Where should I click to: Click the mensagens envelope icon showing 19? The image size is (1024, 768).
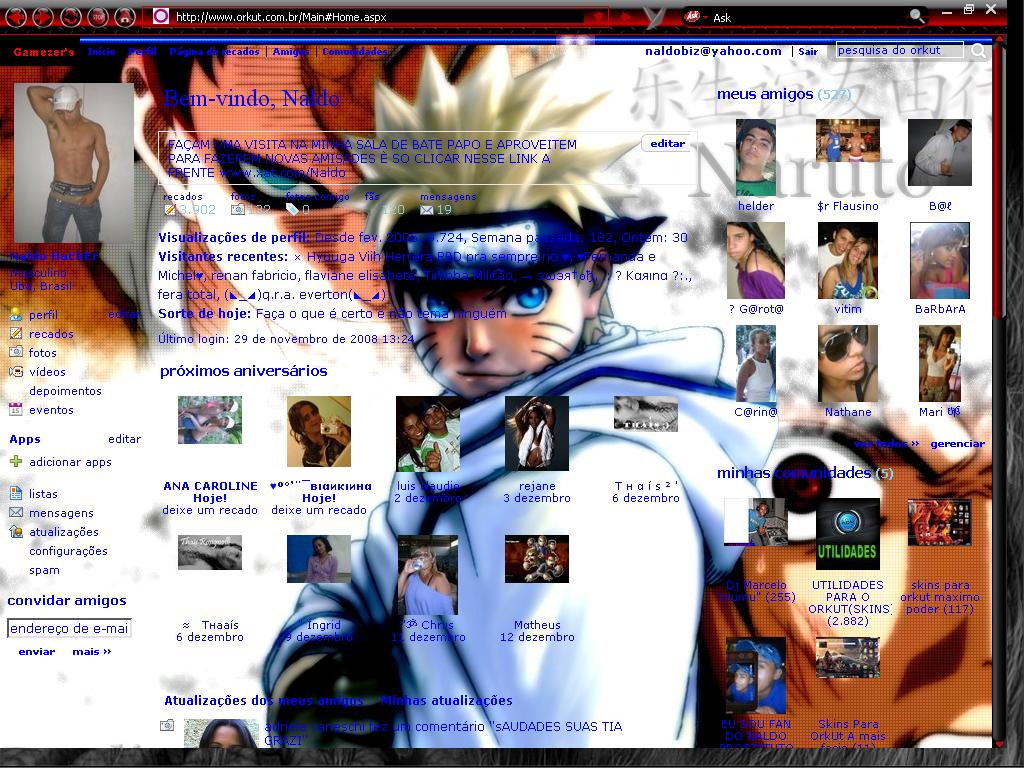(426, 210)
